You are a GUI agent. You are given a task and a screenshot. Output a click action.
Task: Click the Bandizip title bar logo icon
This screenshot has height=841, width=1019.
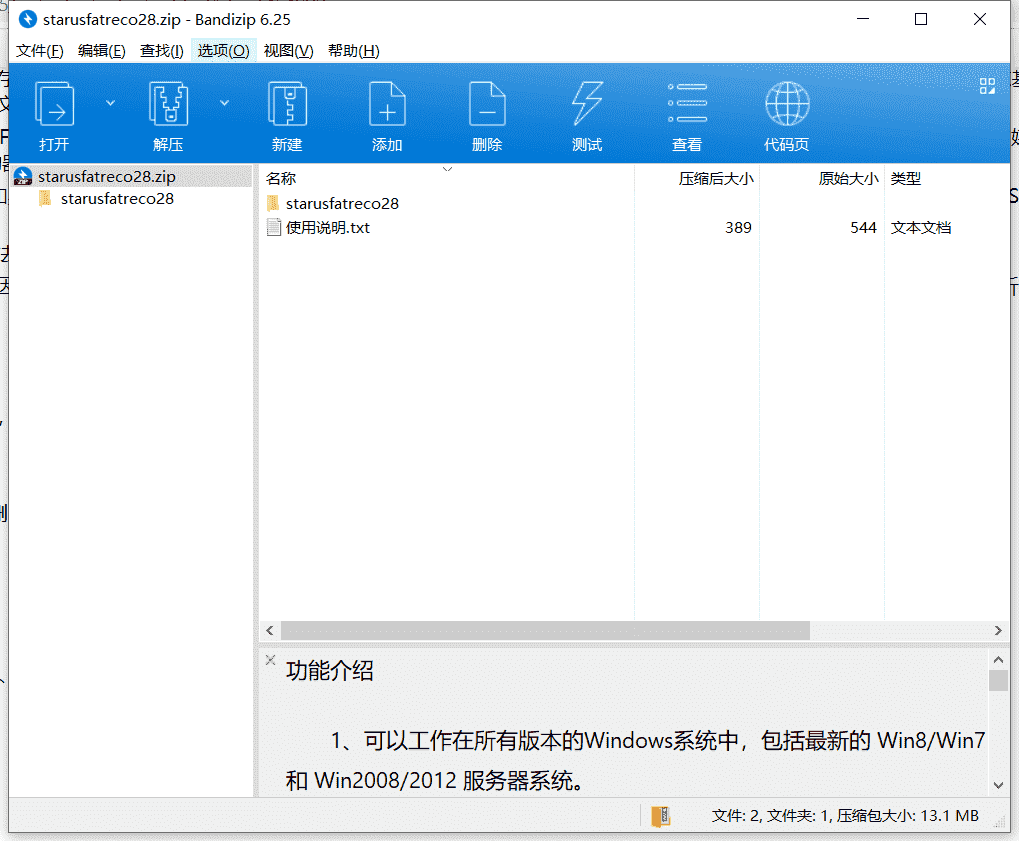coord(28,19)
